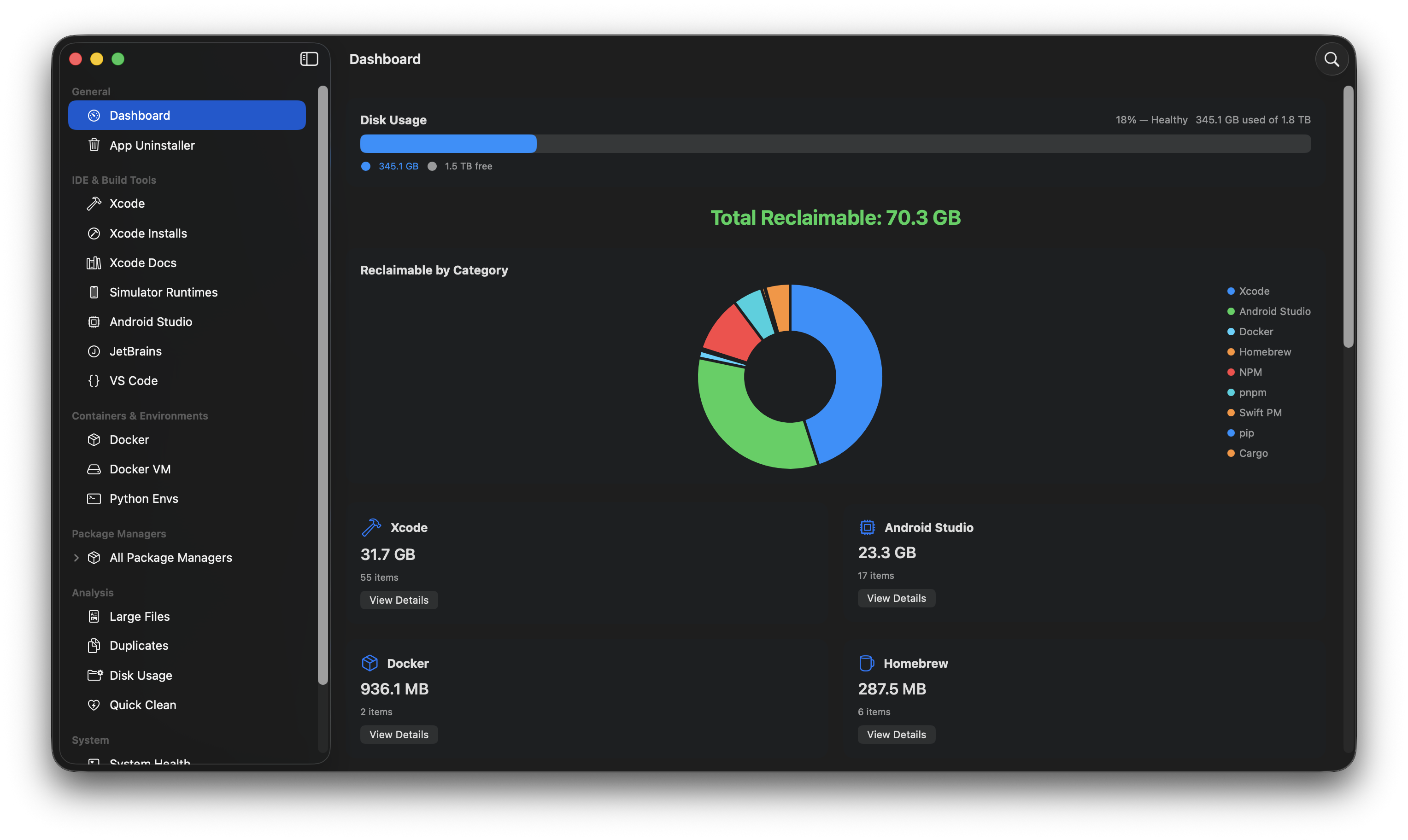Open the Dashboard sidebar item
The image size is (1408, 840).
(x=187, y=116)
